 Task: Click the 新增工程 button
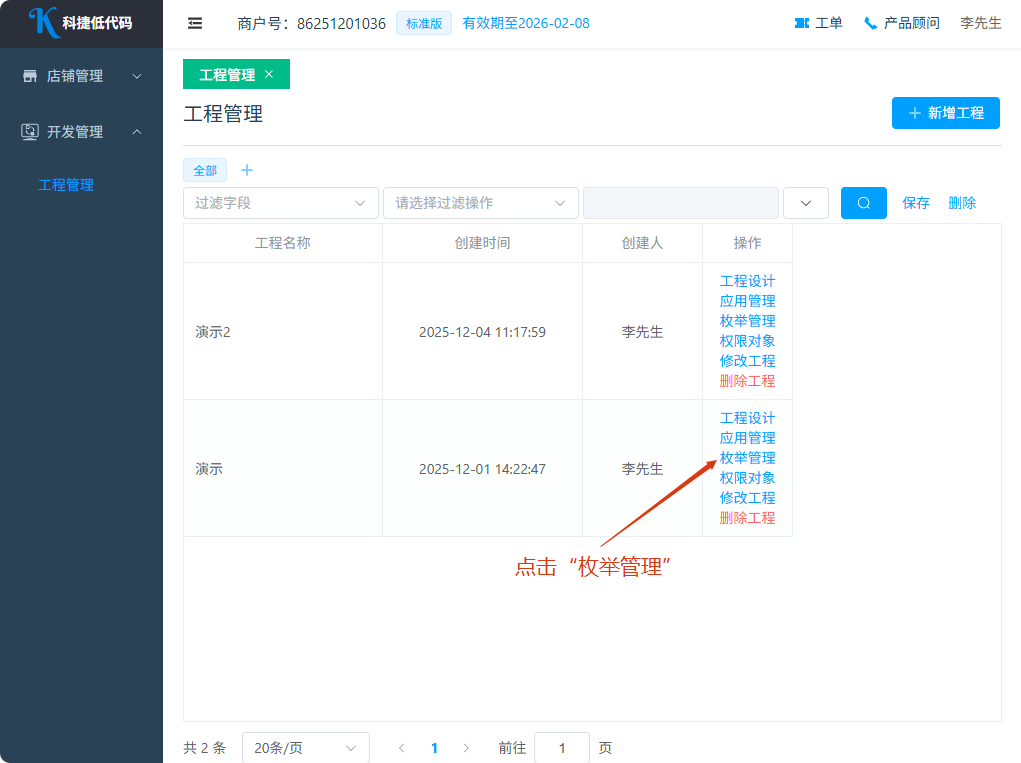[x=945, y=113]
